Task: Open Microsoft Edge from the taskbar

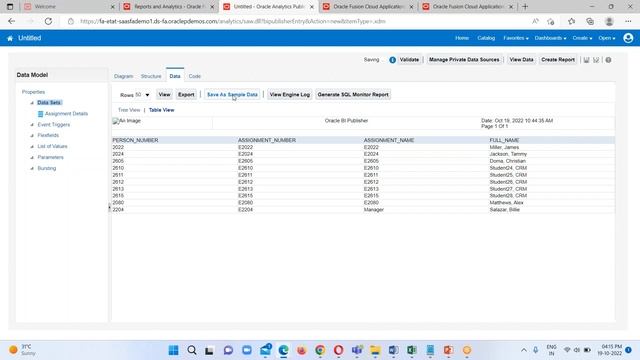Action: click(283, 350)
